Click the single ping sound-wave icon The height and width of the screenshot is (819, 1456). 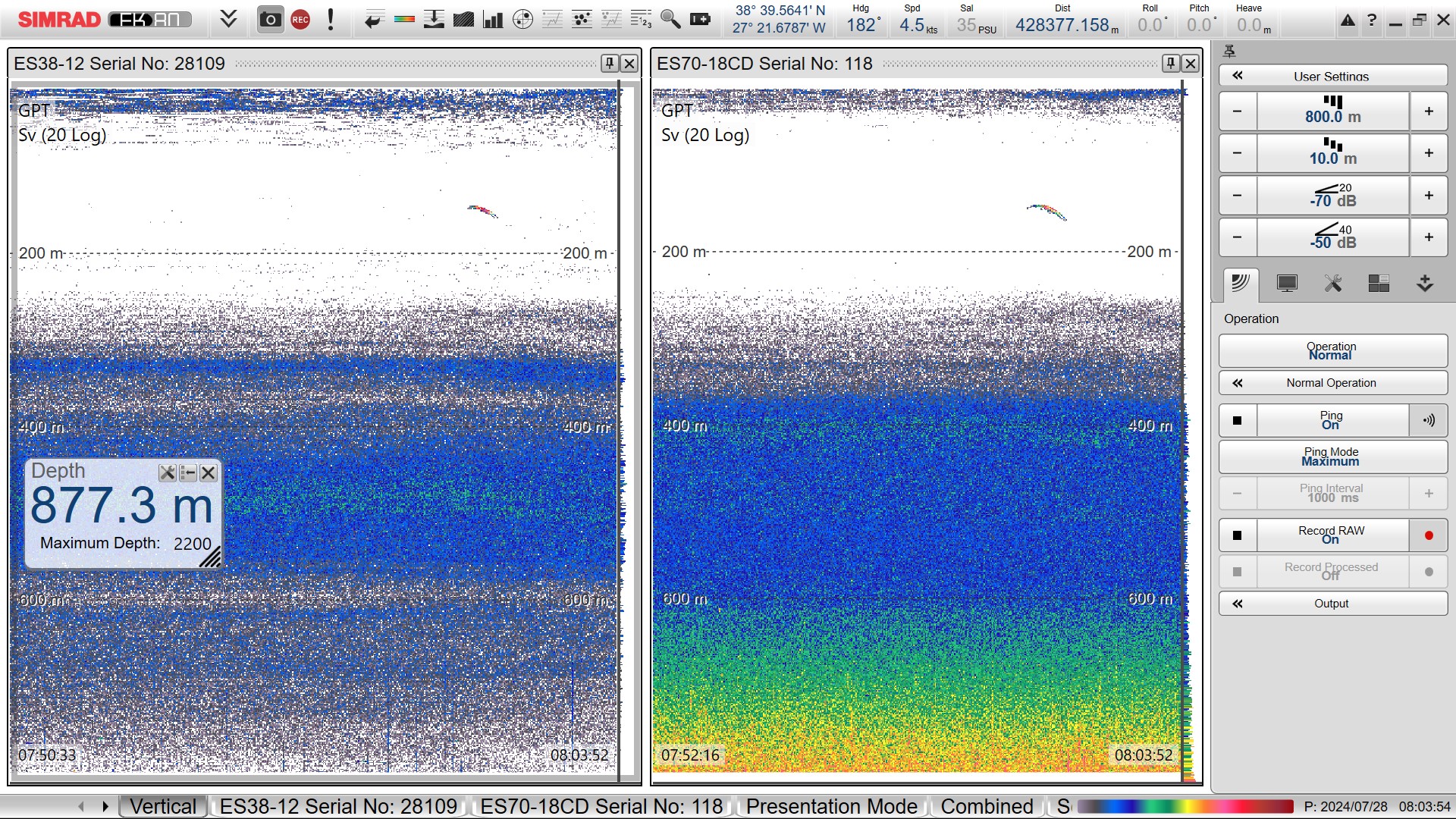point(1429,420)
